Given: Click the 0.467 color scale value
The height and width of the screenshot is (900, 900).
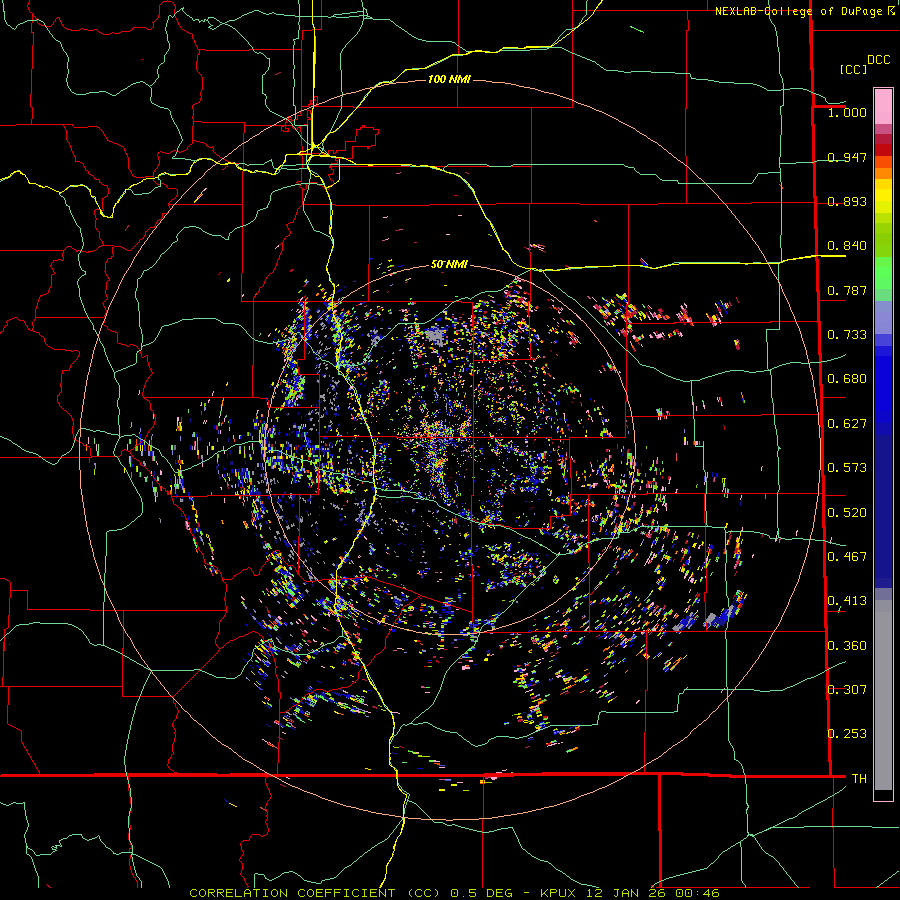Looking at the screenshot, I should point(847,557).
